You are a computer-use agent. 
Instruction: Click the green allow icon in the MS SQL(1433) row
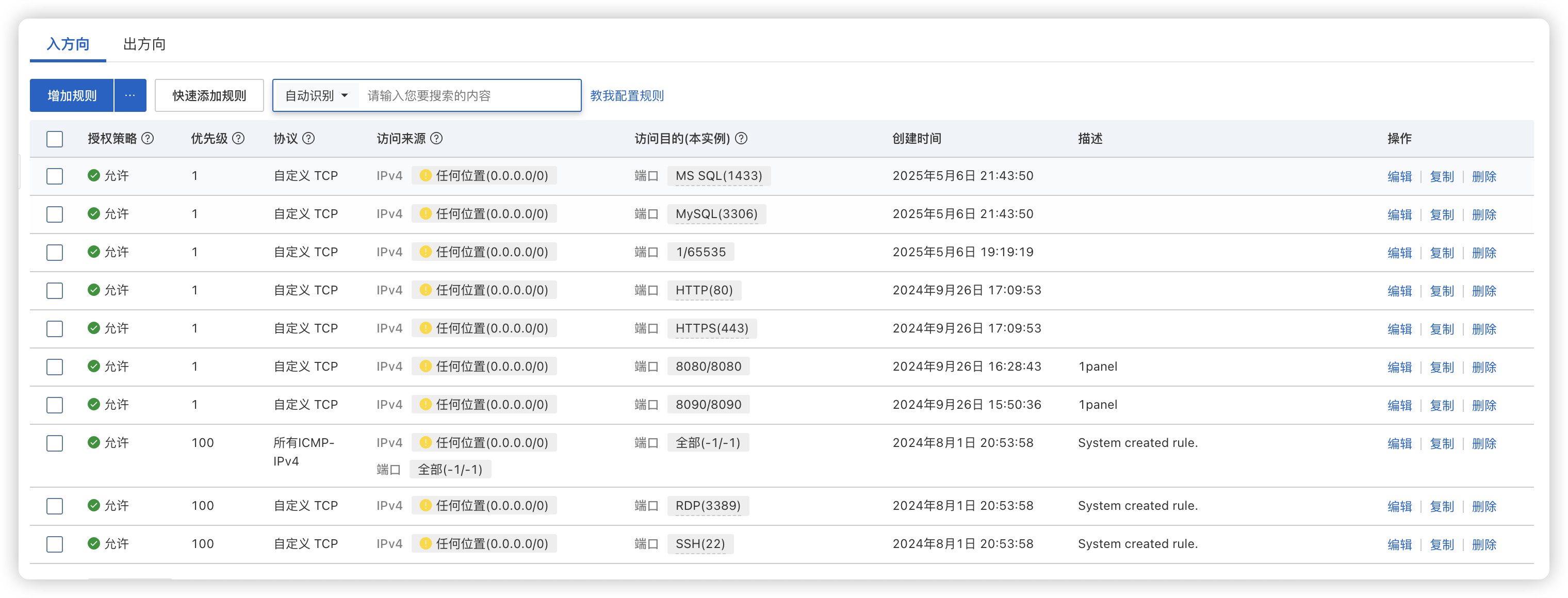point(94,176)
